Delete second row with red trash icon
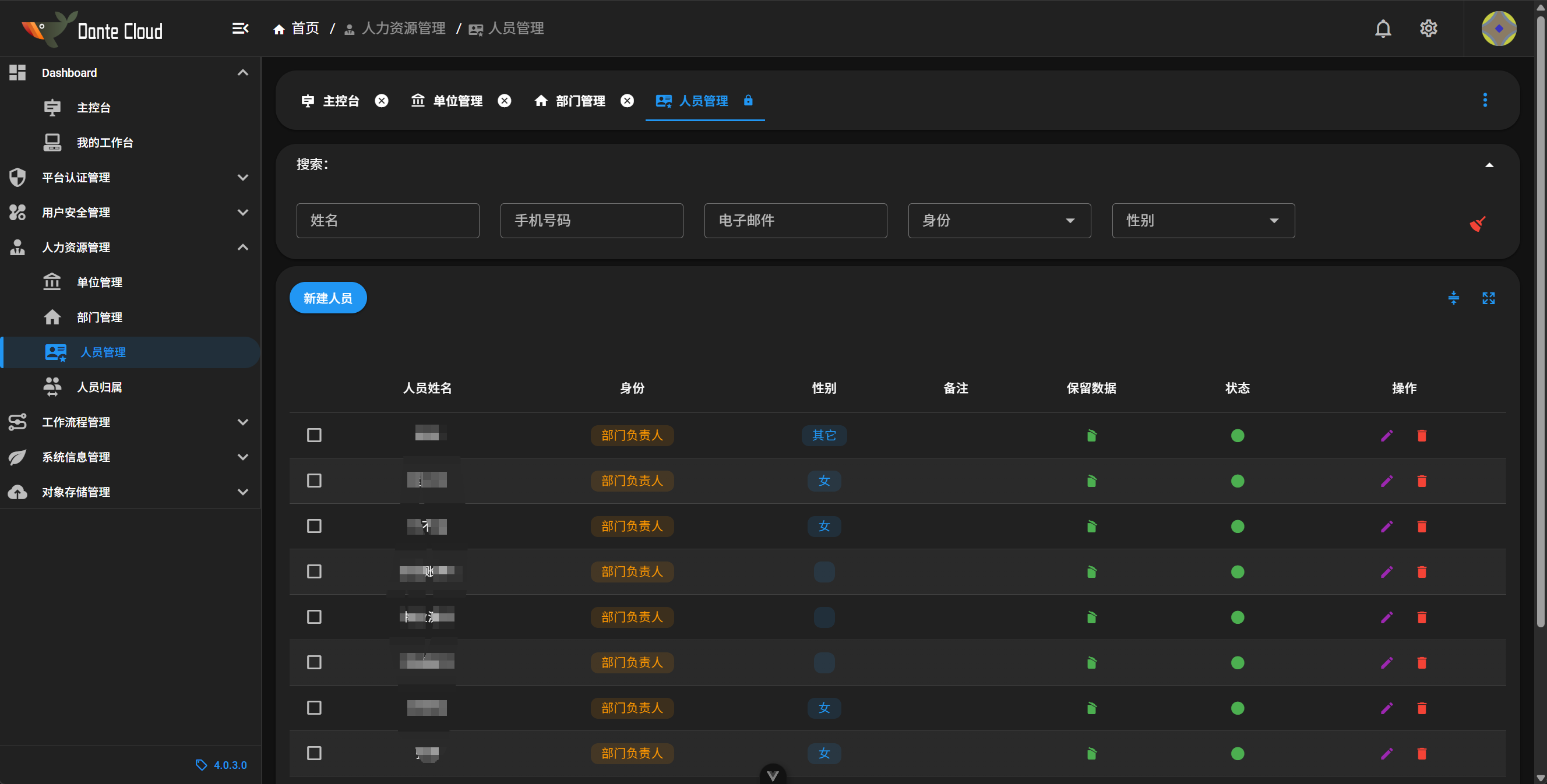The width and height of the screenshot is (1547, 784). [1422, 481]
